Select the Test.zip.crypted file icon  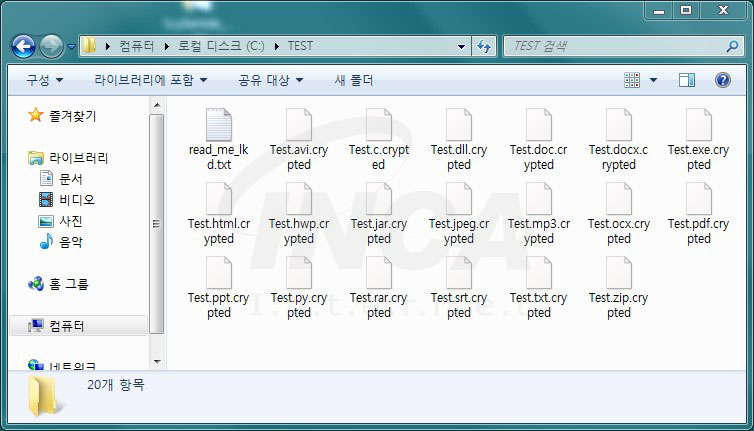coord(619,273)
